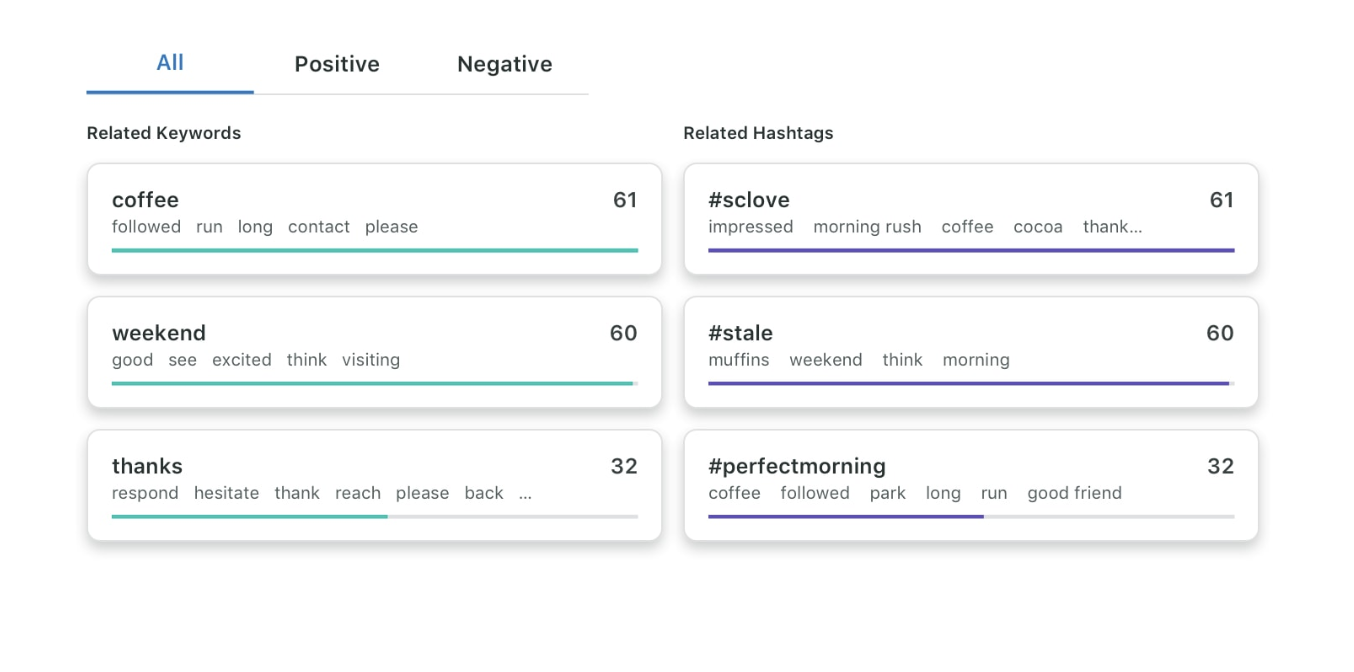The width and height of the screenshot is (1354, 672).
Task: Click 'hesitate' tag in thanks card
Action: coord(226,493)
